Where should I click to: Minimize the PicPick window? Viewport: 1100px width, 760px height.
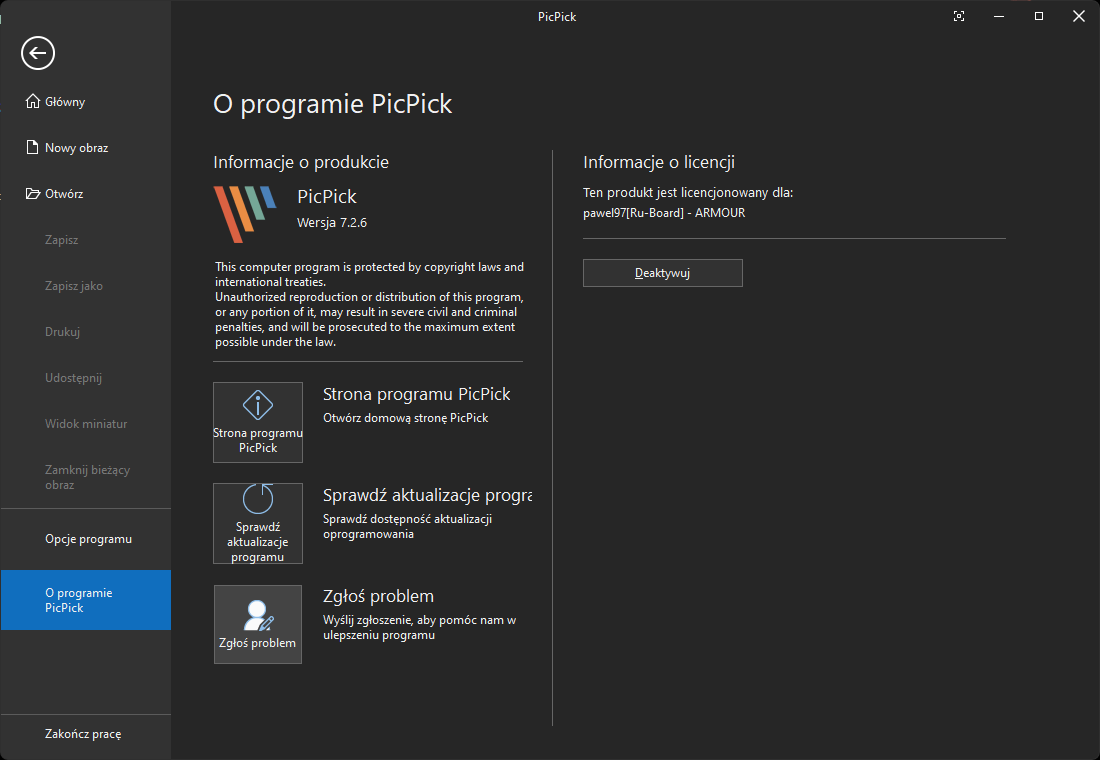point(999,16)
